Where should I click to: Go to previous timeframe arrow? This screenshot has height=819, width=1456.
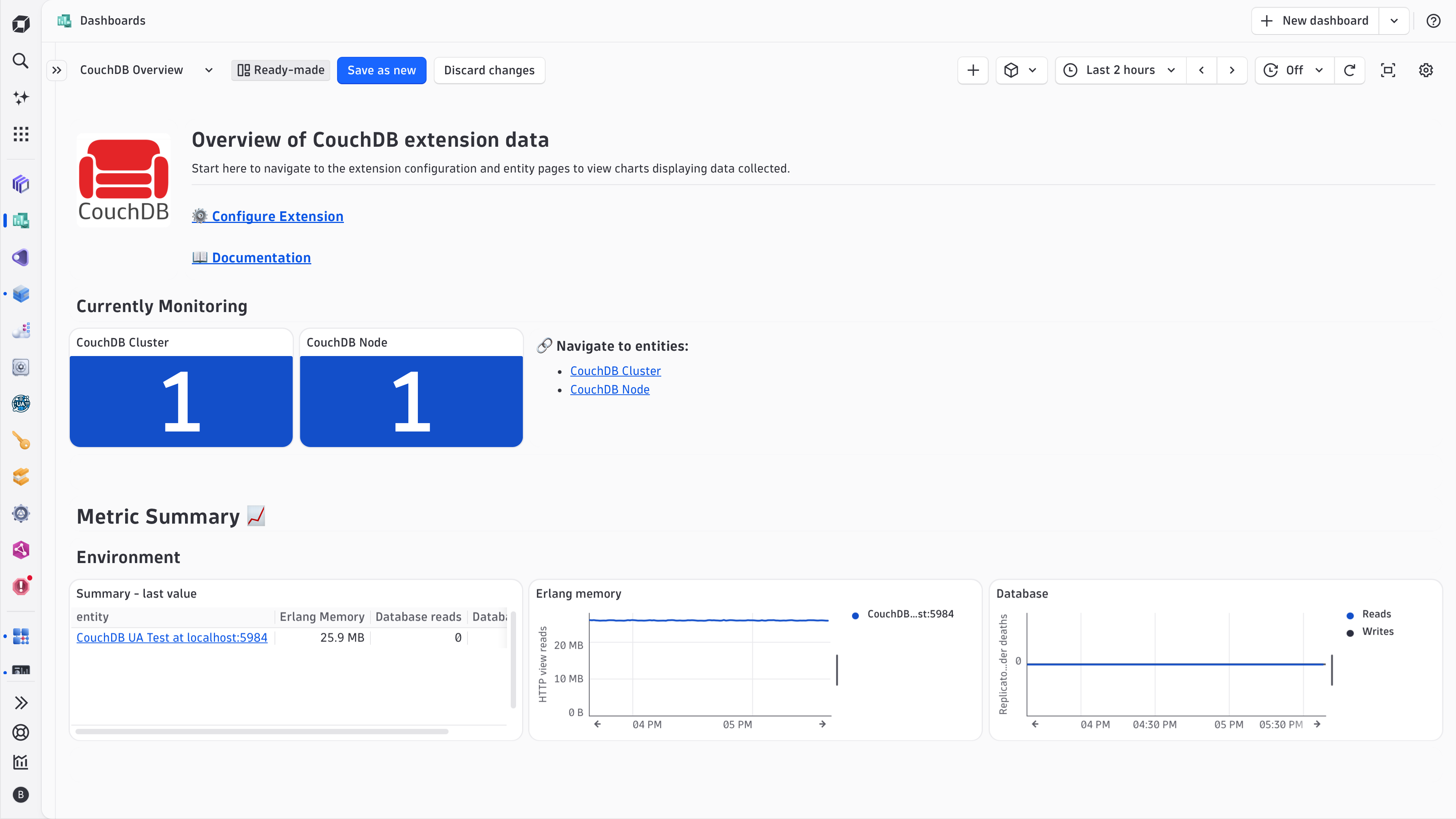point(1202,70)
